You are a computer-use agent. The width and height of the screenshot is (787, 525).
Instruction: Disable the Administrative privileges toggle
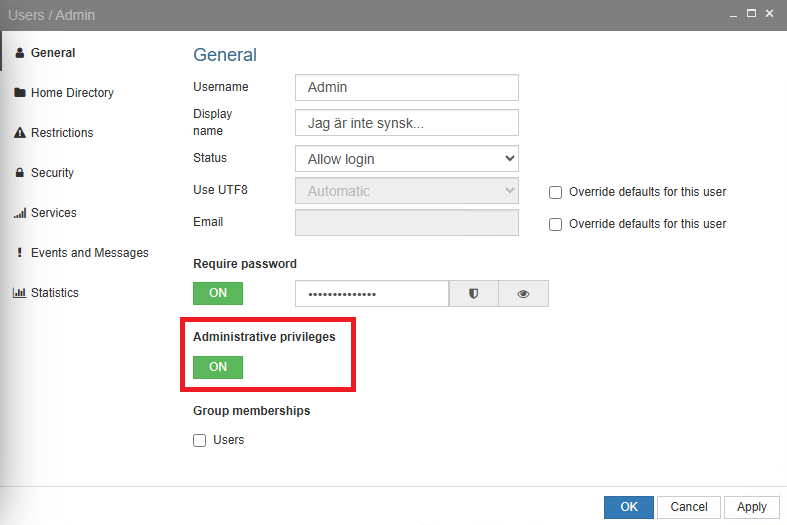pos(218,367)
